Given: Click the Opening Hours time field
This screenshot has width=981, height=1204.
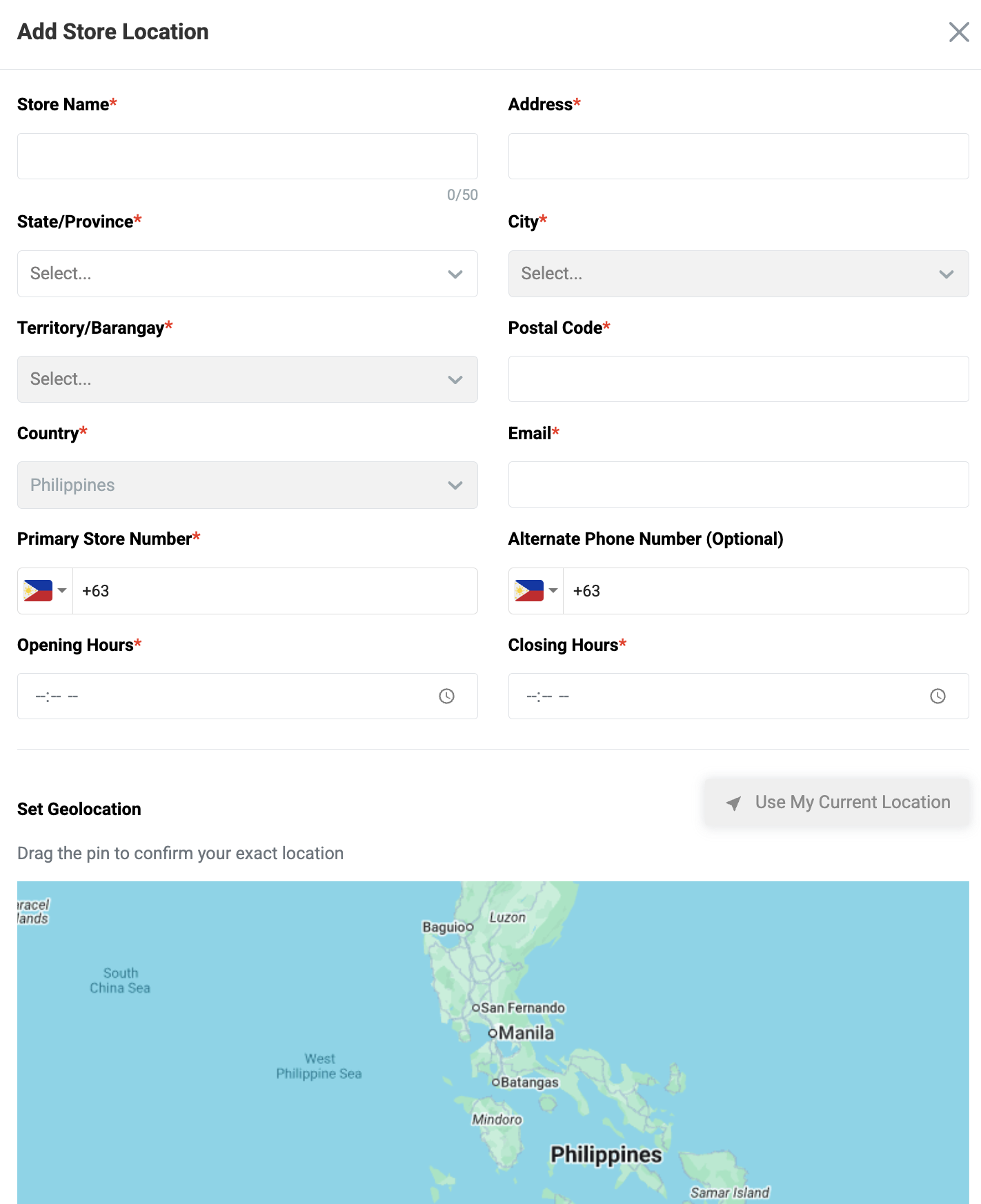Looking at the screenshot, I should [x=228, y=696].
